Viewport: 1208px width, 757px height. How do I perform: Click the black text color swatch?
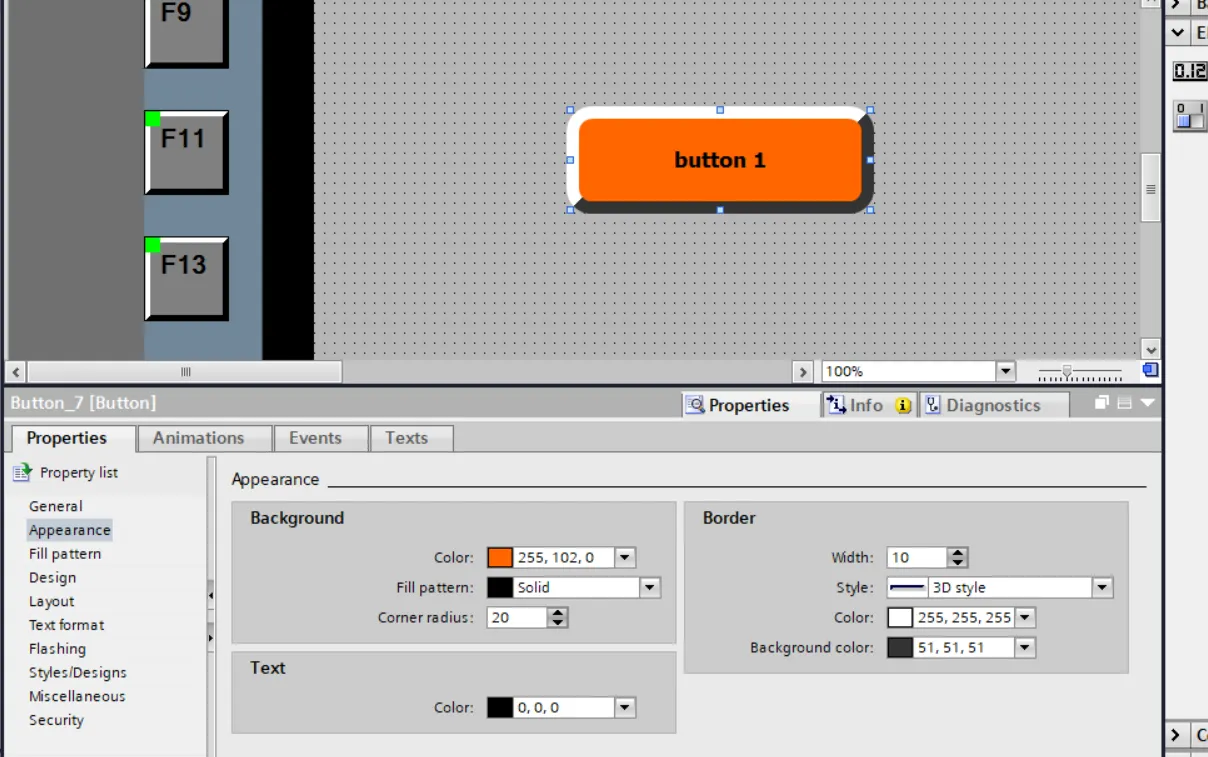coord(500,708)
